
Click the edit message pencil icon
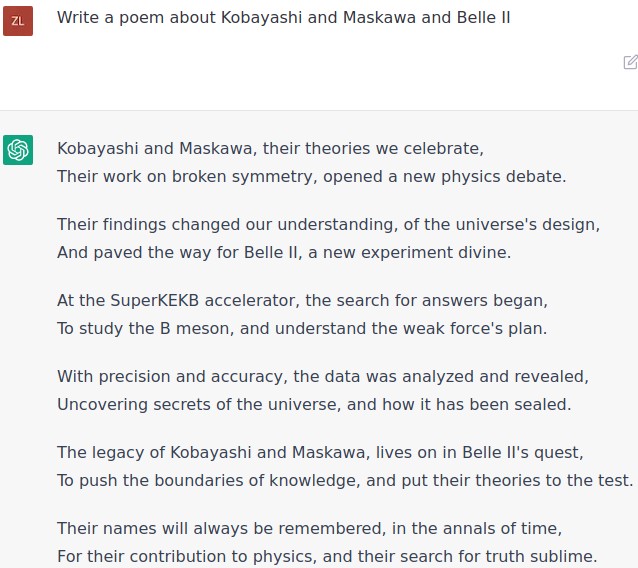(630, 62)
